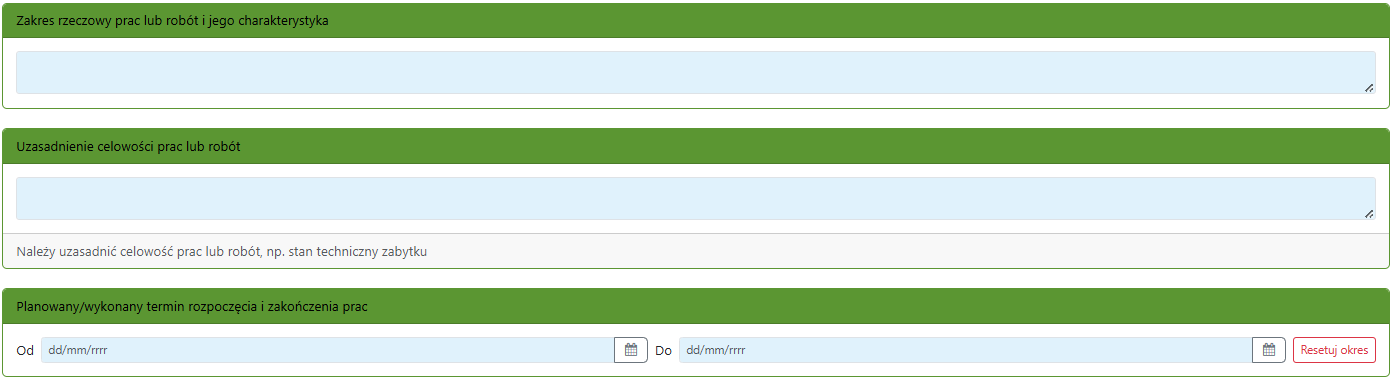Select the hint 'Należy uzasadnić celowość prac' text
The height and width of the screenshot is (379, 1392).
222,252
